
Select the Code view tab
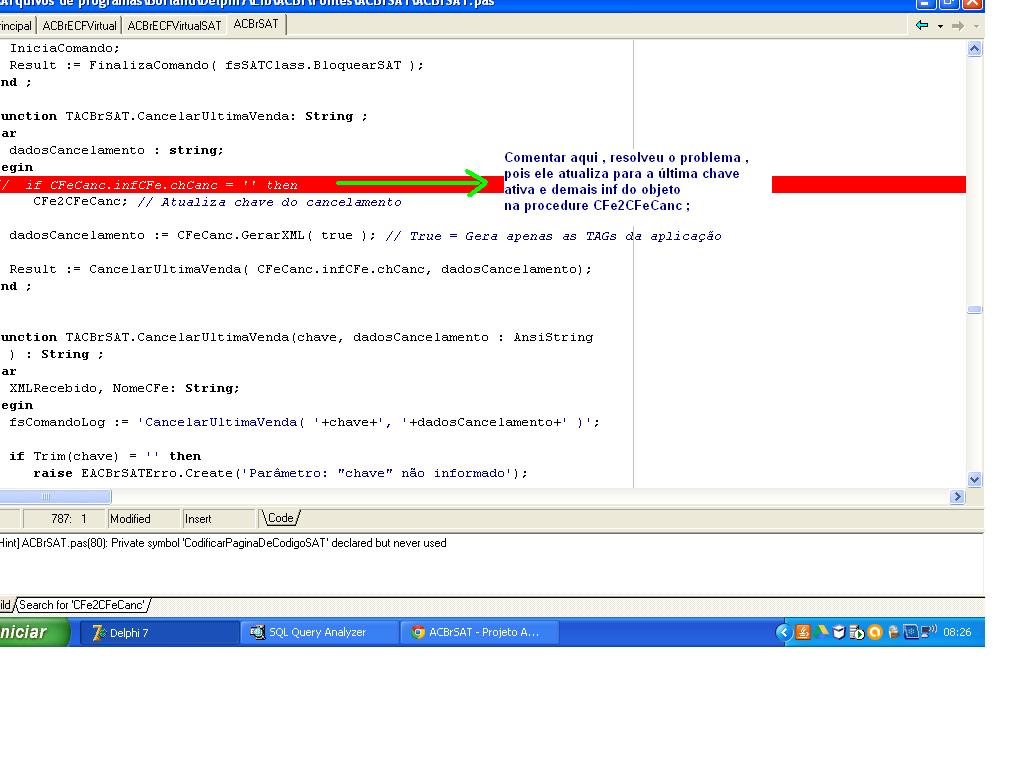pyautogui.click(x=281, y=518)
